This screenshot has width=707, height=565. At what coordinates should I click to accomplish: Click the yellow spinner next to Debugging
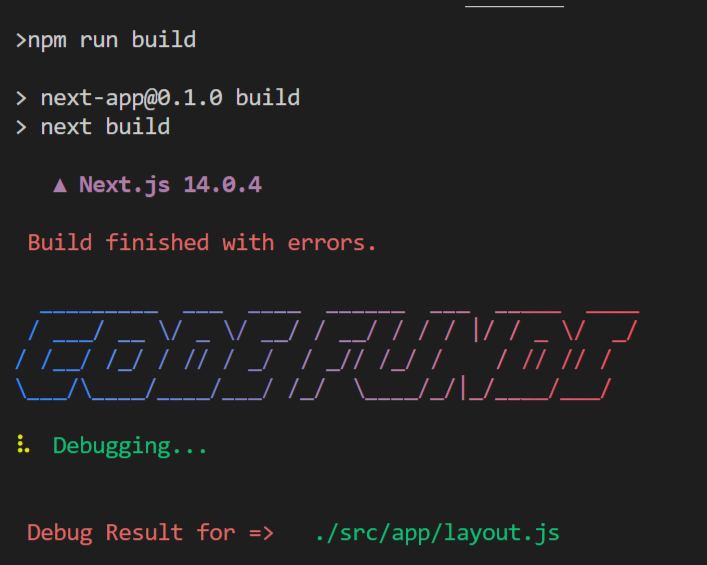coord(23,444)
